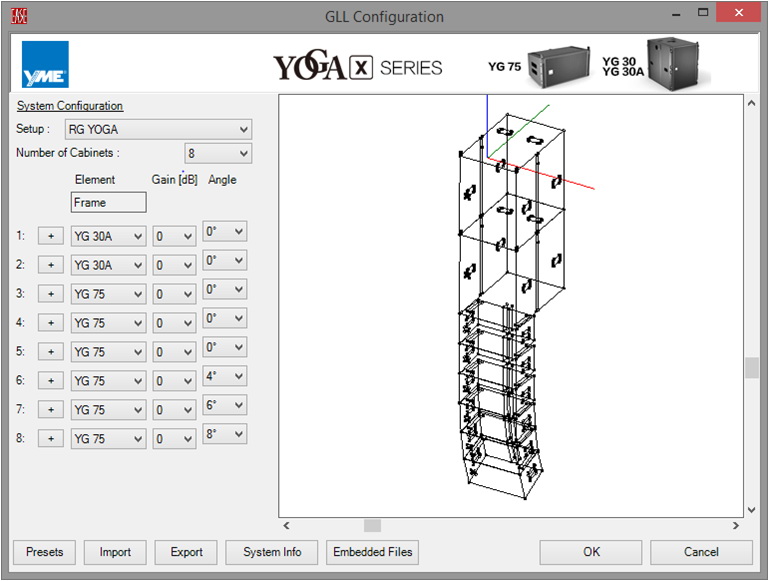Click the scroll-down arrow of 3D view
Viewport: 769px width, 581px height.
point(752,509)
